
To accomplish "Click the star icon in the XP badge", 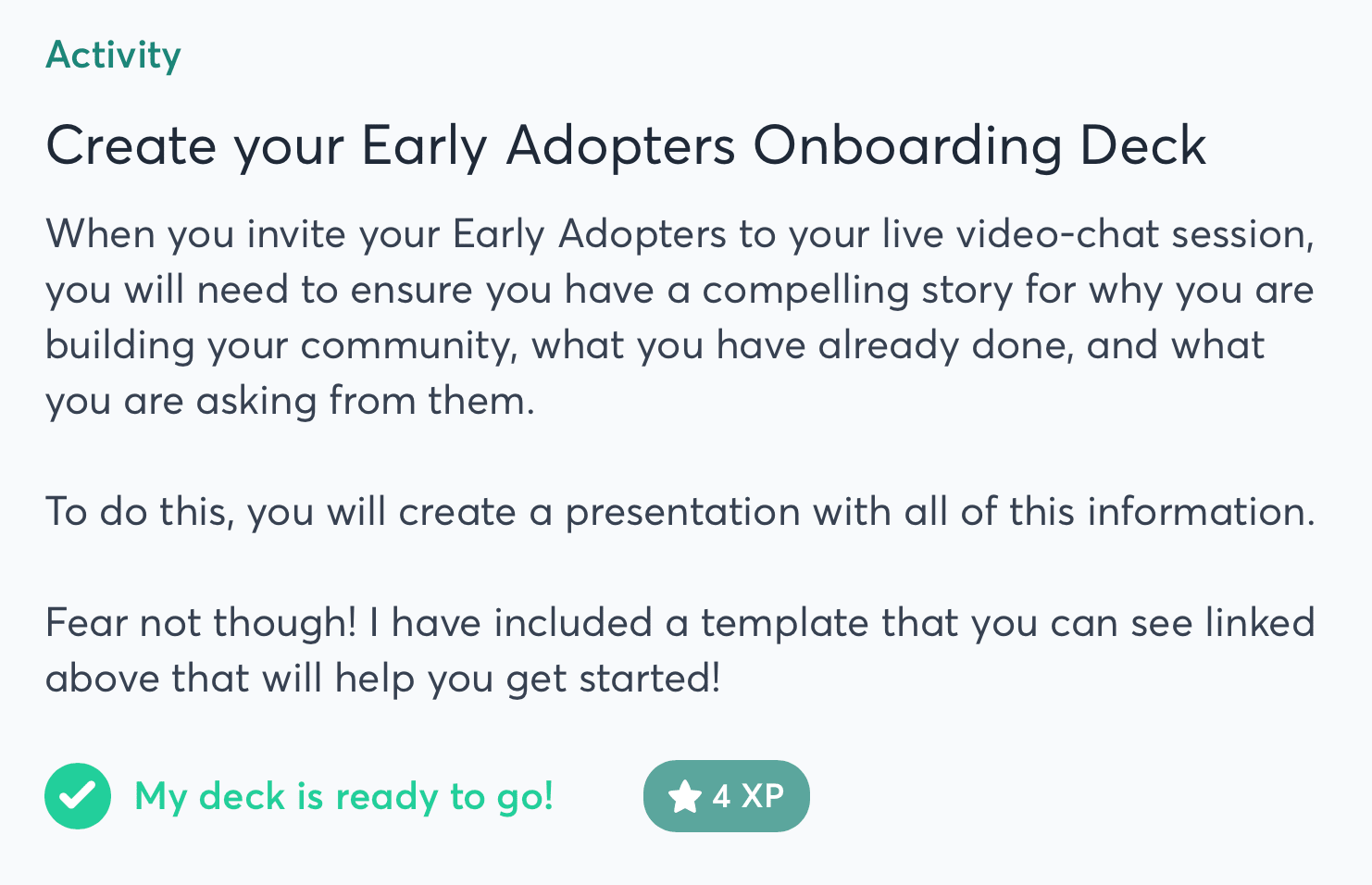I will [684, 796].
